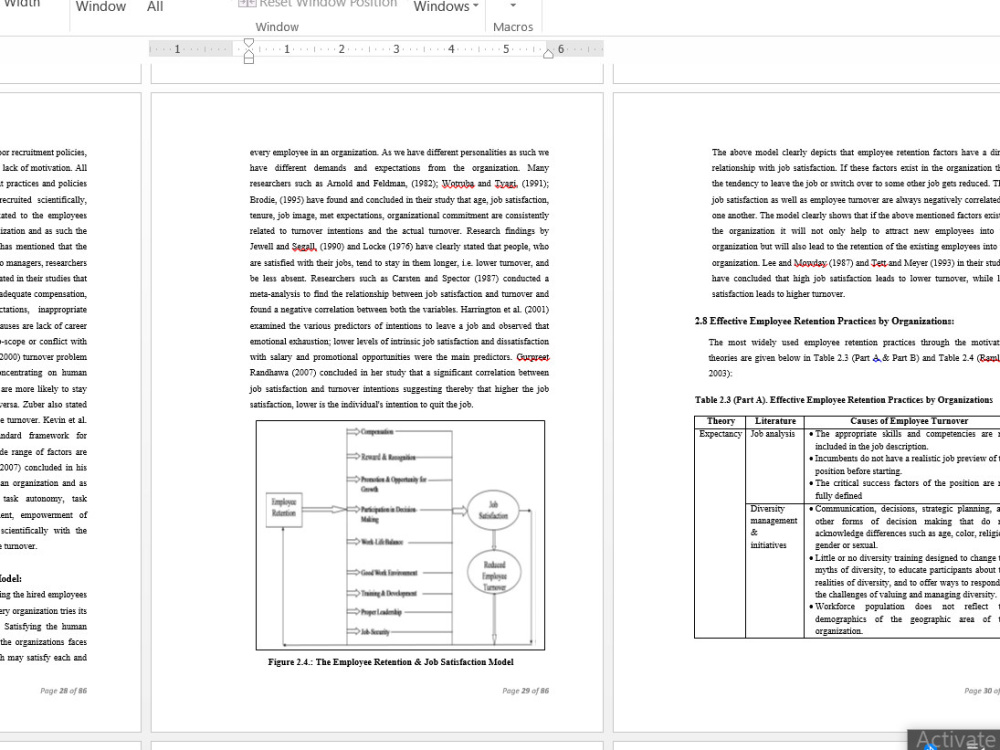This screenshot has width=1000, height=750.
Task: Click the underlined name 'Gurpreet'
Action: point(533,357)
